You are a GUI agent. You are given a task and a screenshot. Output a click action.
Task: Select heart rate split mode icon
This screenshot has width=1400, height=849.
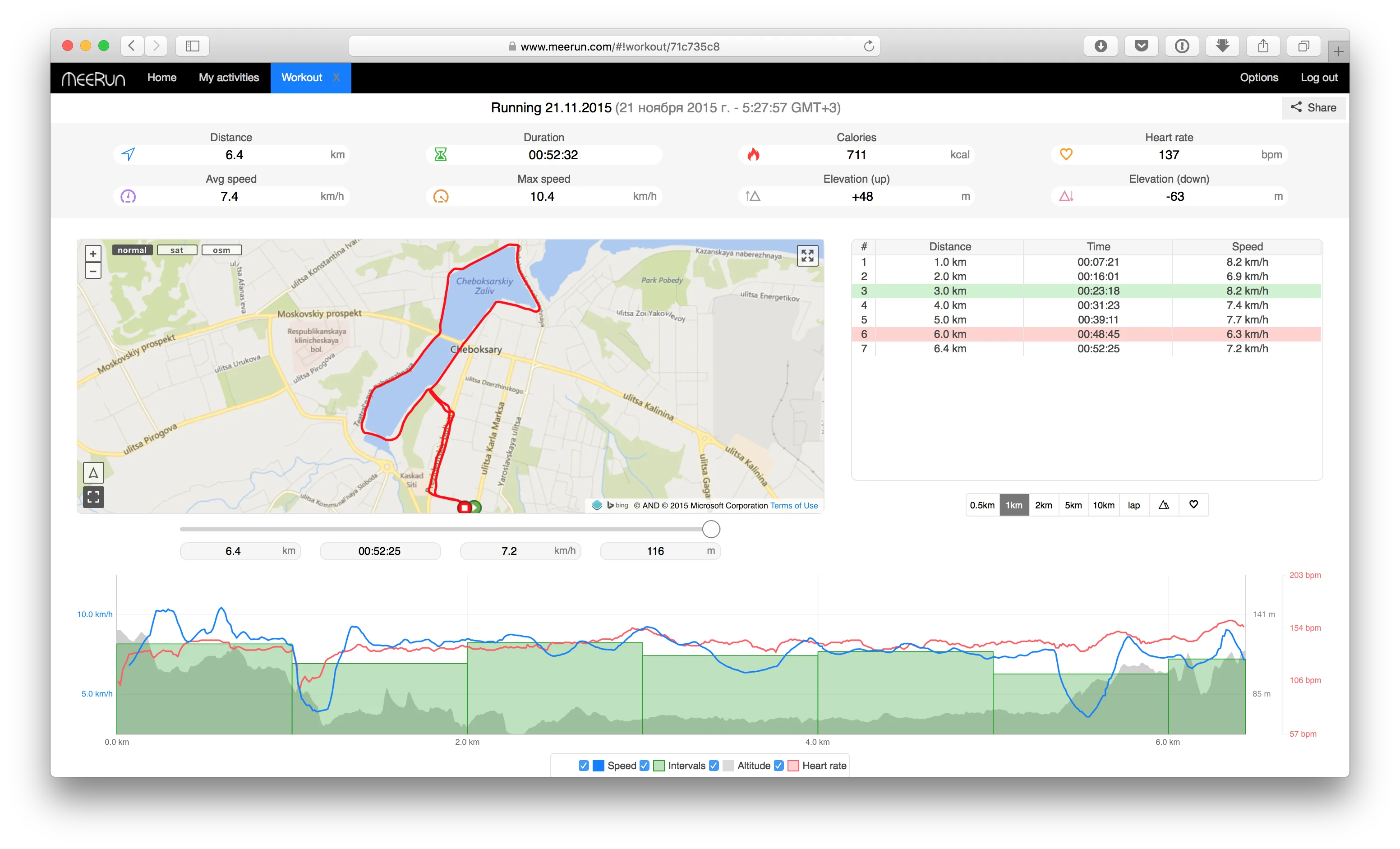[1194, 505]
